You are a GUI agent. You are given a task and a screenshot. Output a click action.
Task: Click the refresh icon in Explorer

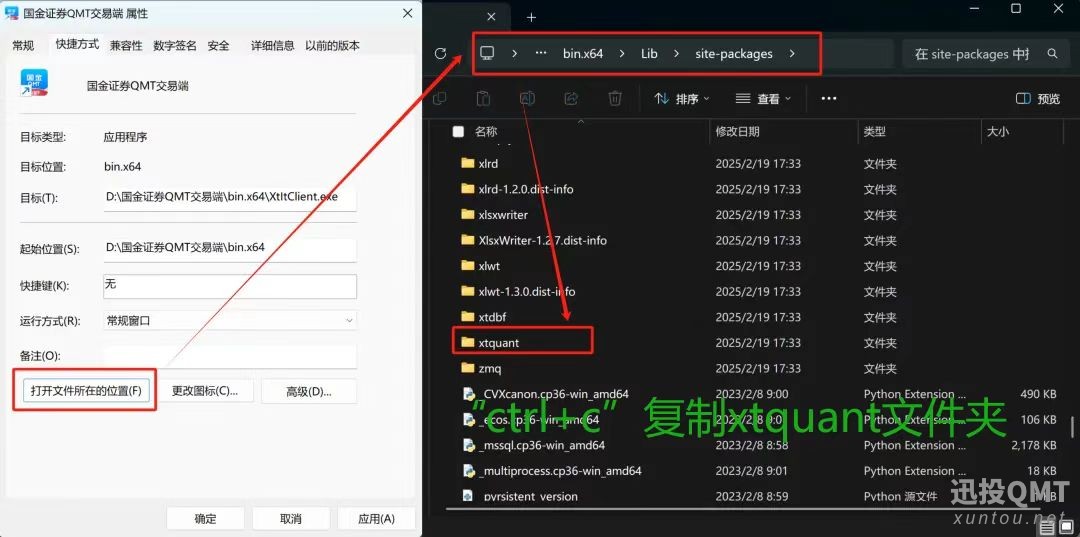441,54
